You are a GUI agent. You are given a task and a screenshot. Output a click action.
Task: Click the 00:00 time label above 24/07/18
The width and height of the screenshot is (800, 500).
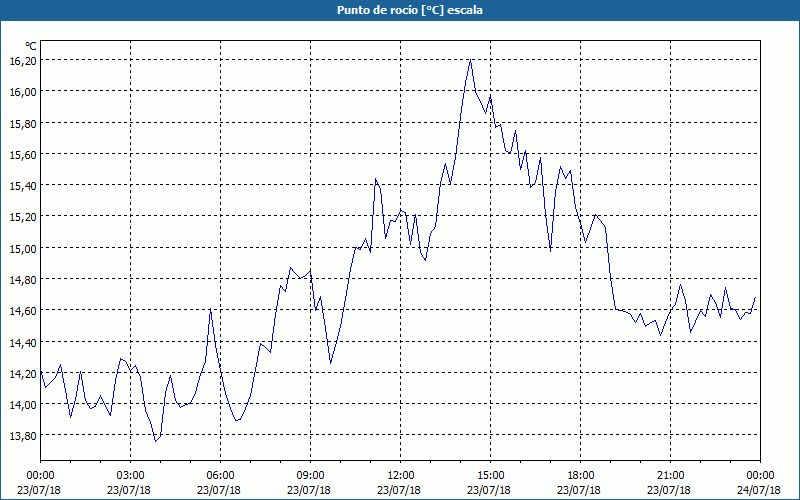pyautogui.click(x=760, y=476)
